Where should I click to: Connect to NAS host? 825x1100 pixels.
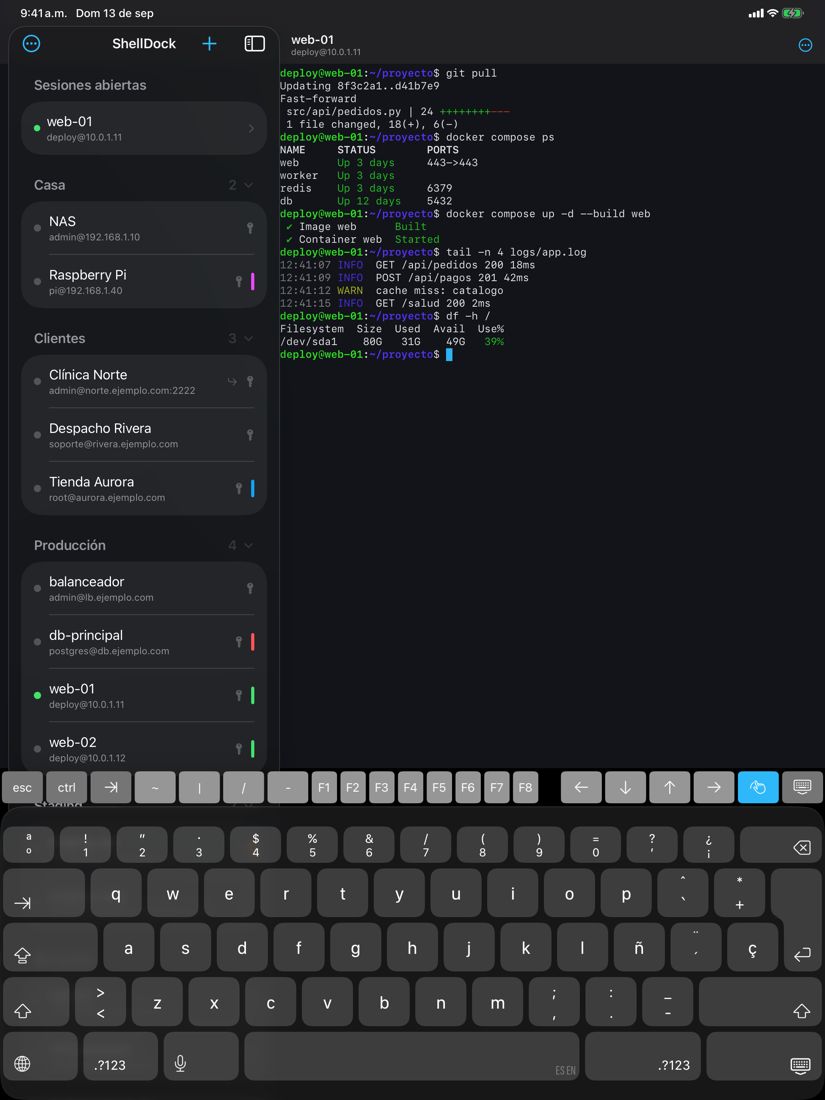click(144, 228)
